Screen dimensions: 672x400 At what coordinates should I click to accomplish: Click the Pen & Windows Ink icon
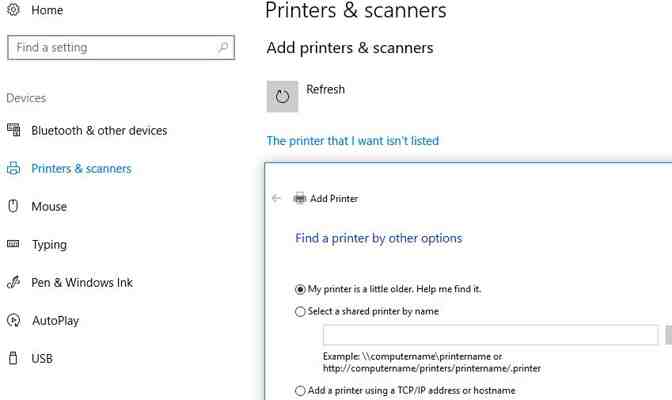pyautogui.click(x=14, y=282)
